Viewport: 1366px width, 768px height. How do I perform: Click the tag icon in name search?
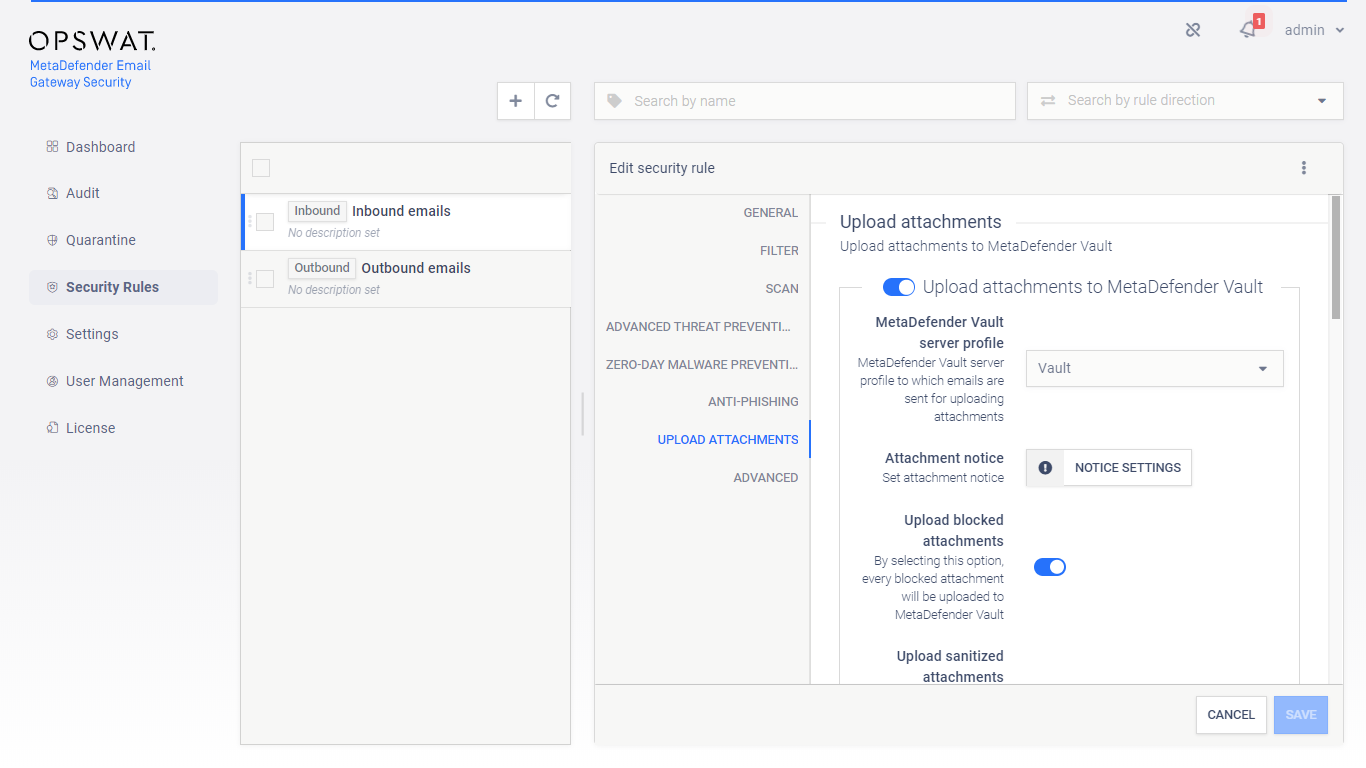614,101
